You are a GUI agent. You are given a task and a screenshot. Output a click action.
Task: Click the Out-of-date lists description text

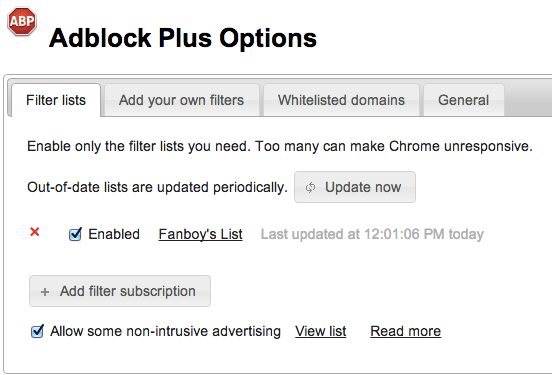(x=157, y=187)
